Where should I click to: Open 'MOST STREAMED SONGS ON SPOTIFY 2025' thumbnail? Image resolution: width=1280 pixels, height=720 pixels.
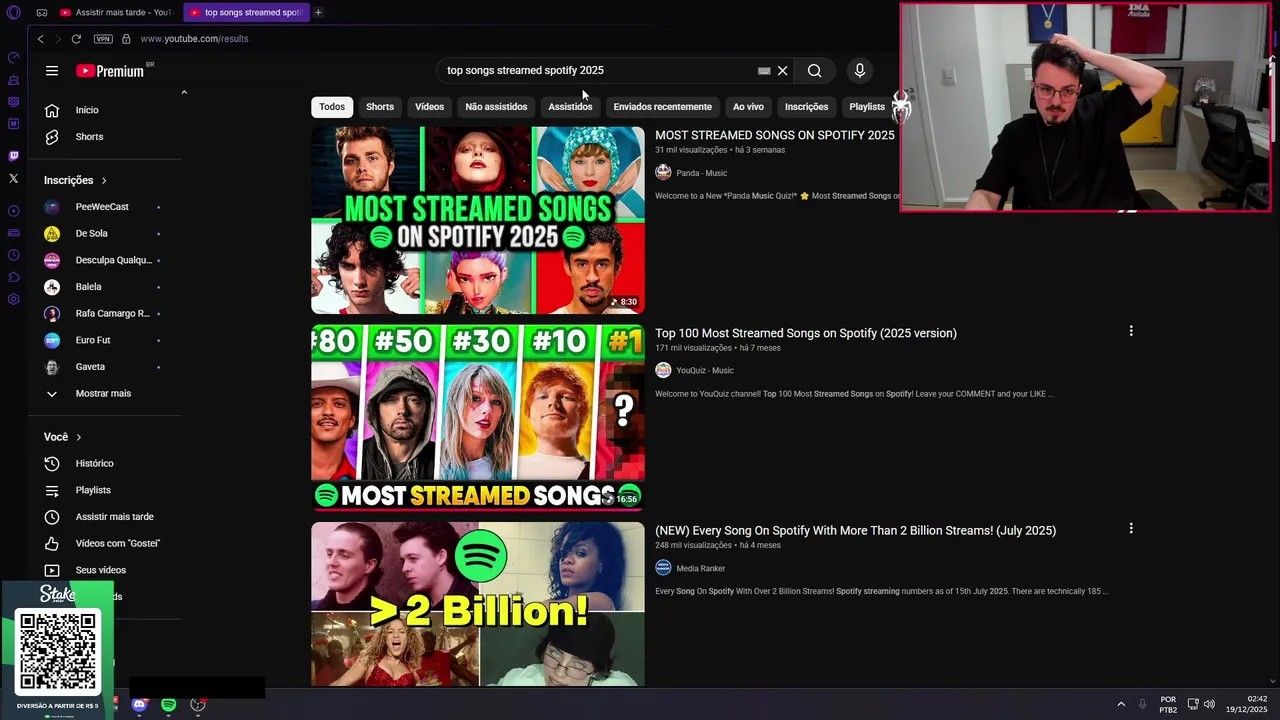click(478, 220)
